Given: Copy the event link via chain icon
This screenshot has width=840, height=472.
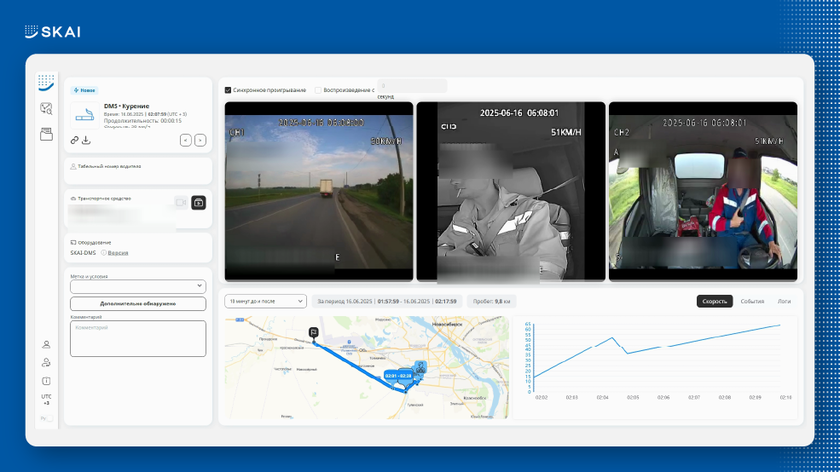Looking at the screenshot, I should [x=75, y=140].
